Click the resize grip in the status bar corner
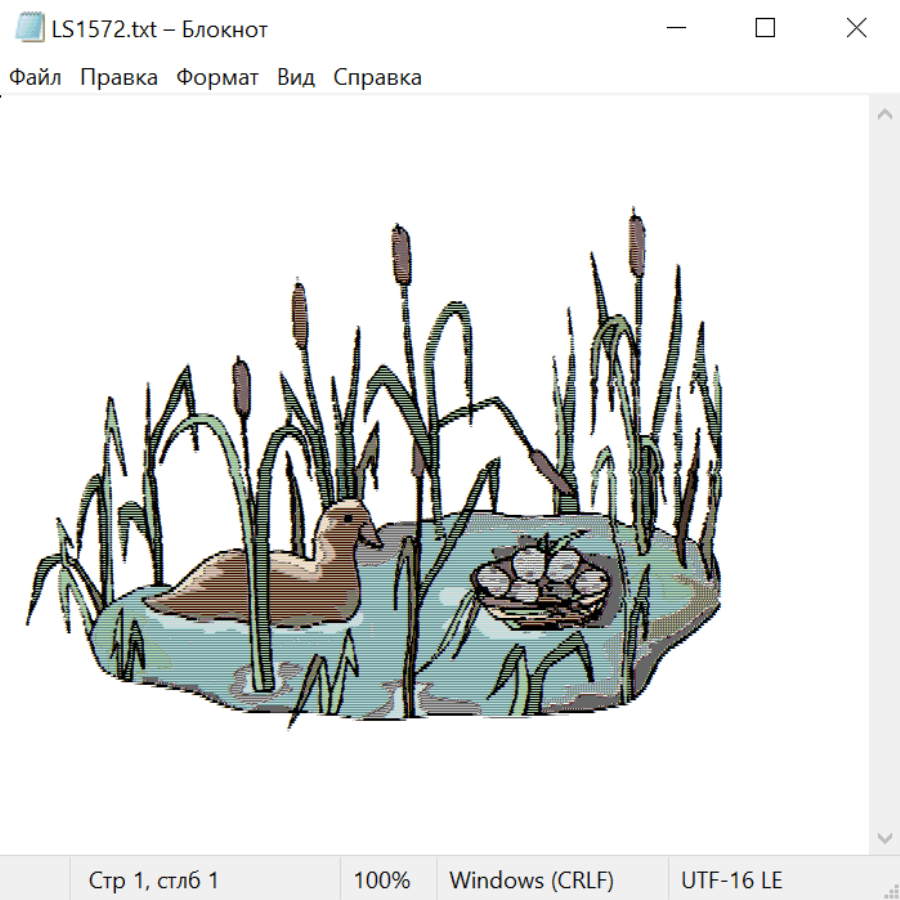 click(x=890, y=889)
